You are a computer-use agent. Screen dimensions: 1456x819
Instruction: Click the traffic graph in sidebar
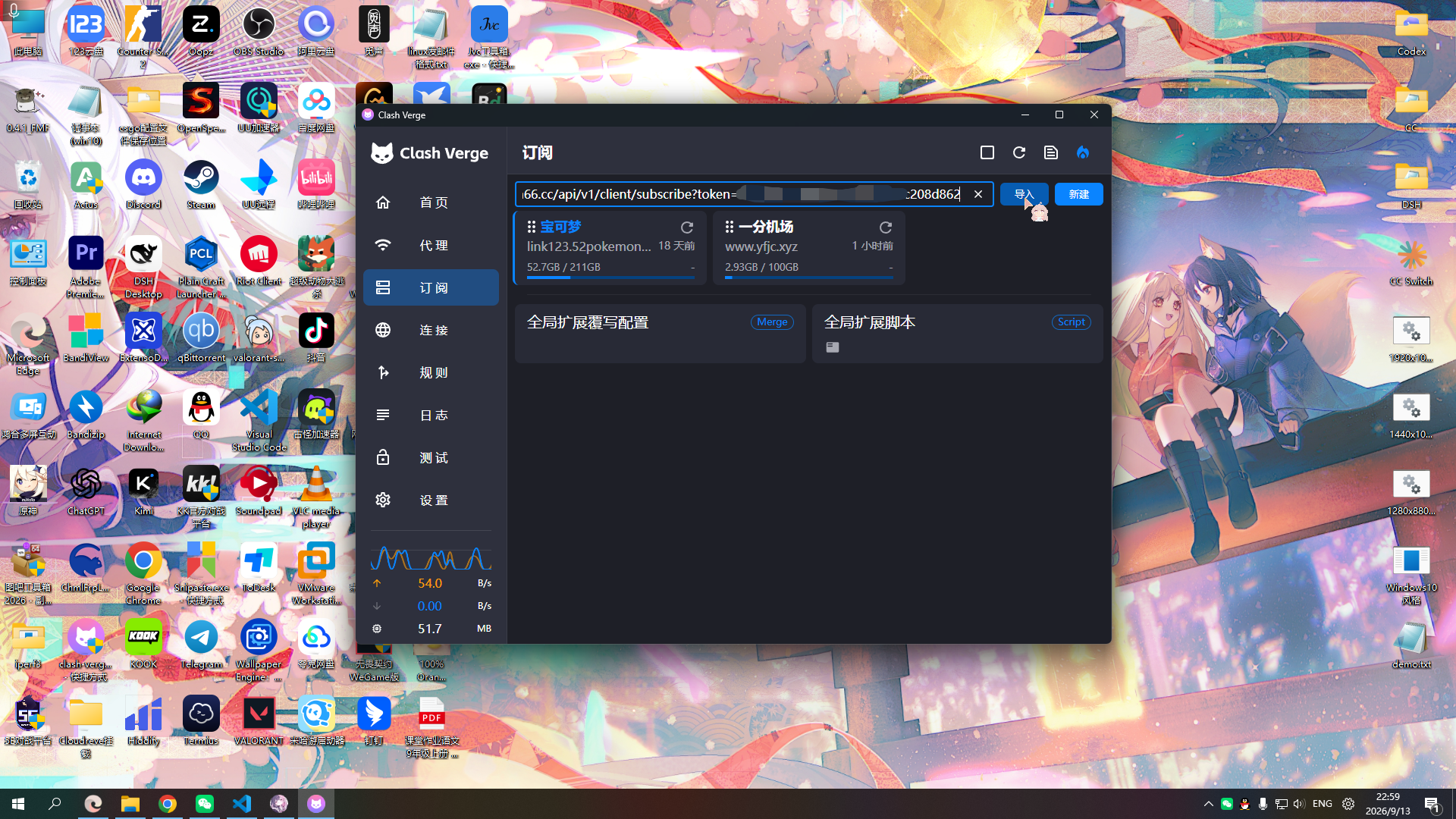(x=431, y=559)
